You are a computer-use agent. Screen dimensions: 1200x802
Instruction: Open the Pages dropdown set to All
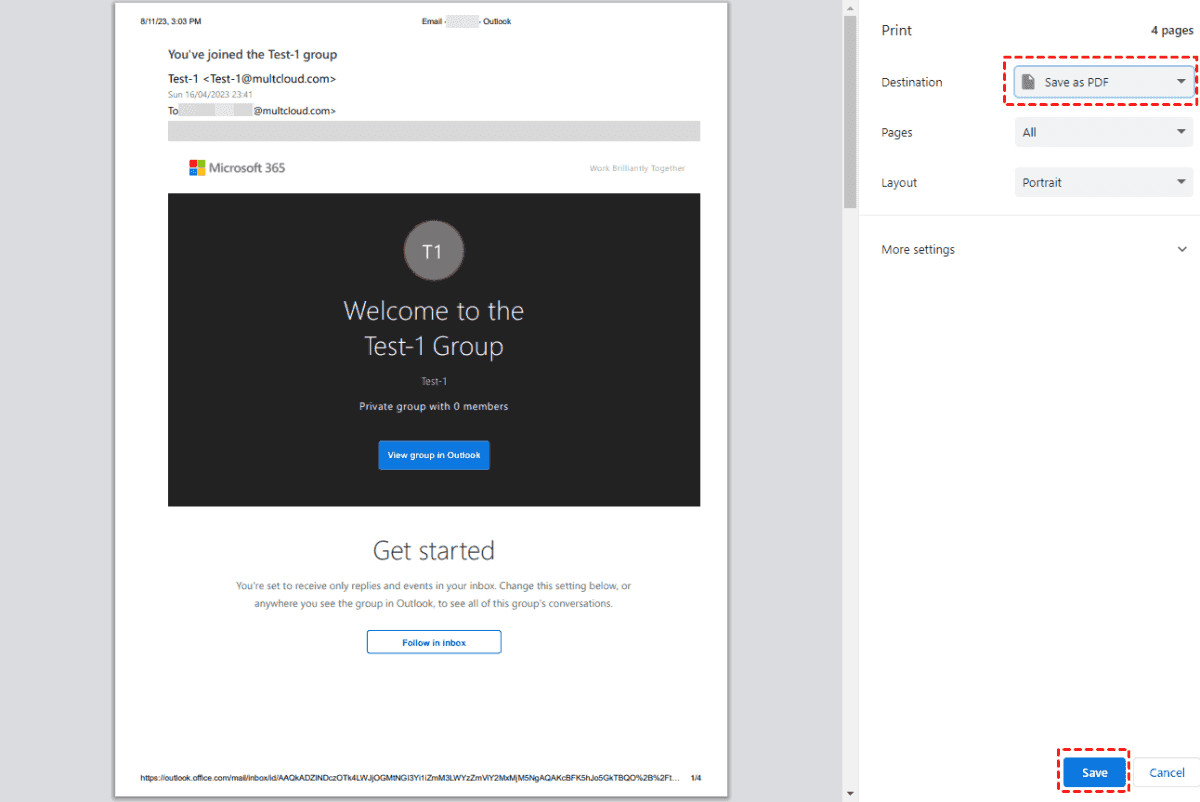pos(1104,132)
